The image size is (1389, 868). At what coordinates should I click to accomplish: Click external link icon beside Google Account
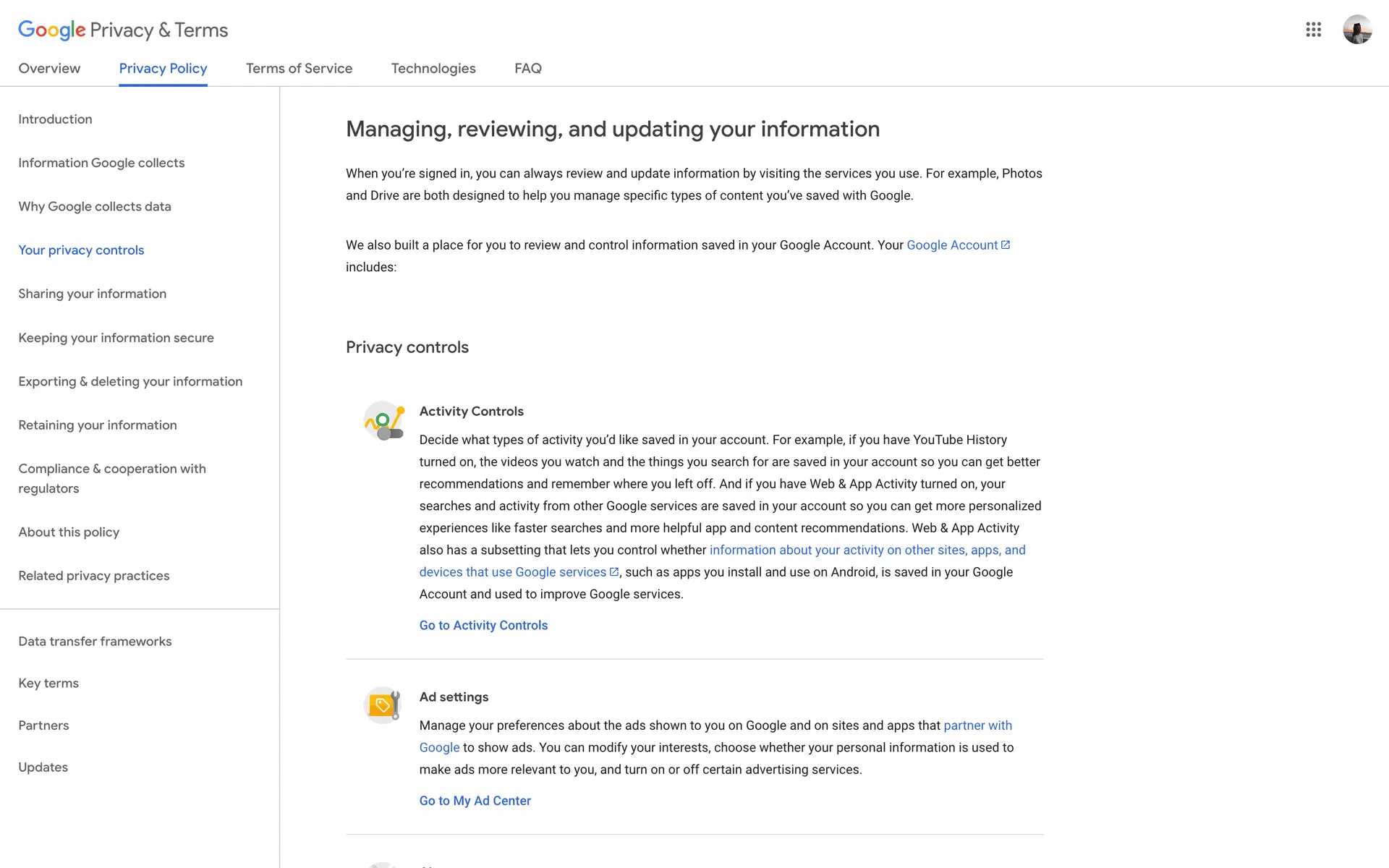(x=1006, y=245)
